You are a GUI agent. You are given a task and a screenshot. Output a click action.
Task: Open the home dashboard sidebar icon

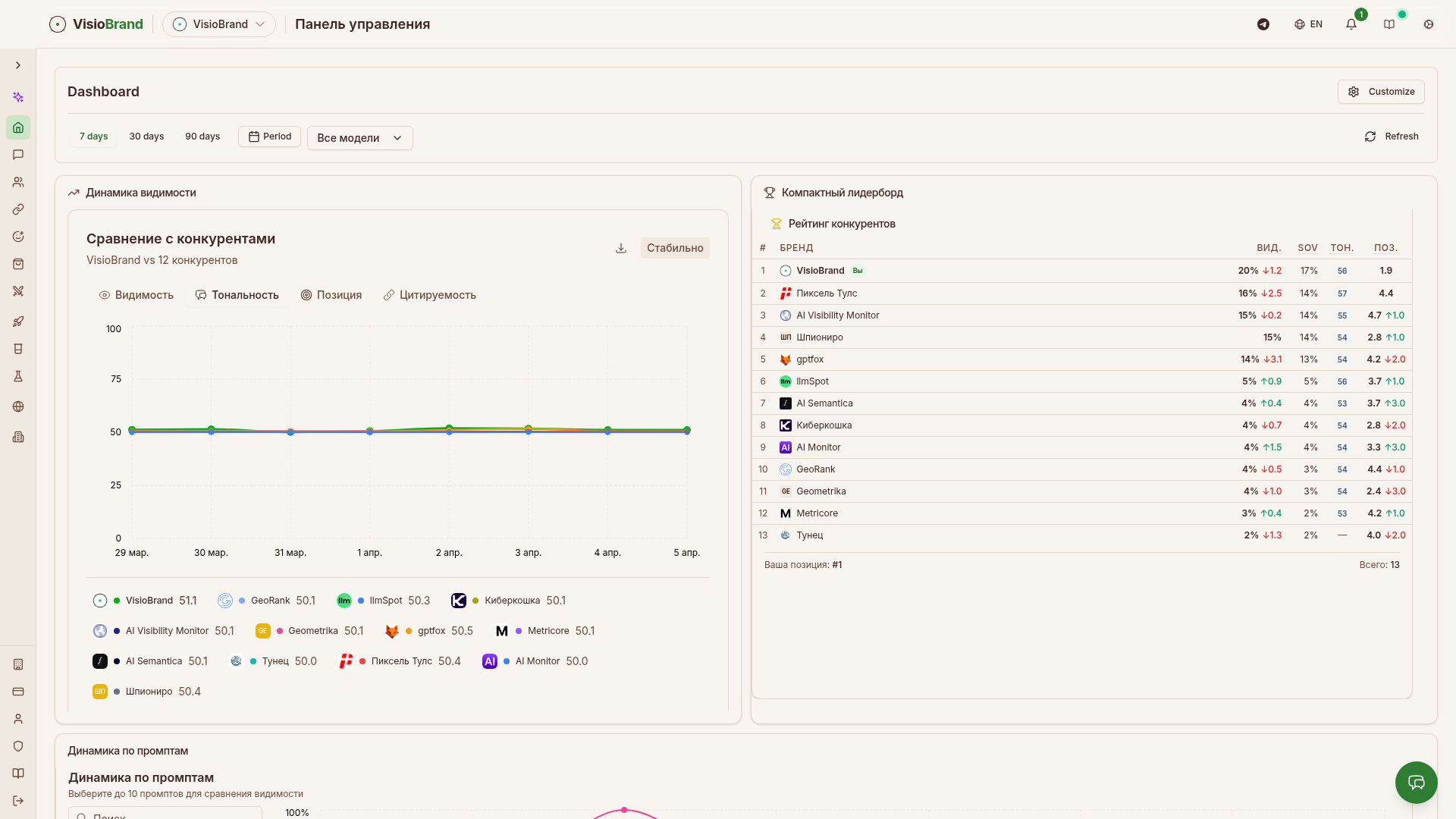[x=18, y=127]
